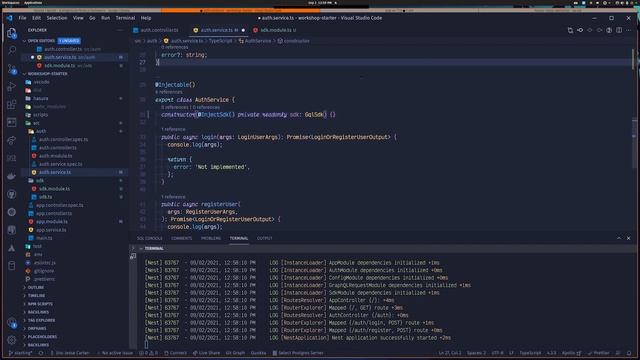
Task: Click TypeScript language mode in status bar
Action: click(x=530, y=353)
